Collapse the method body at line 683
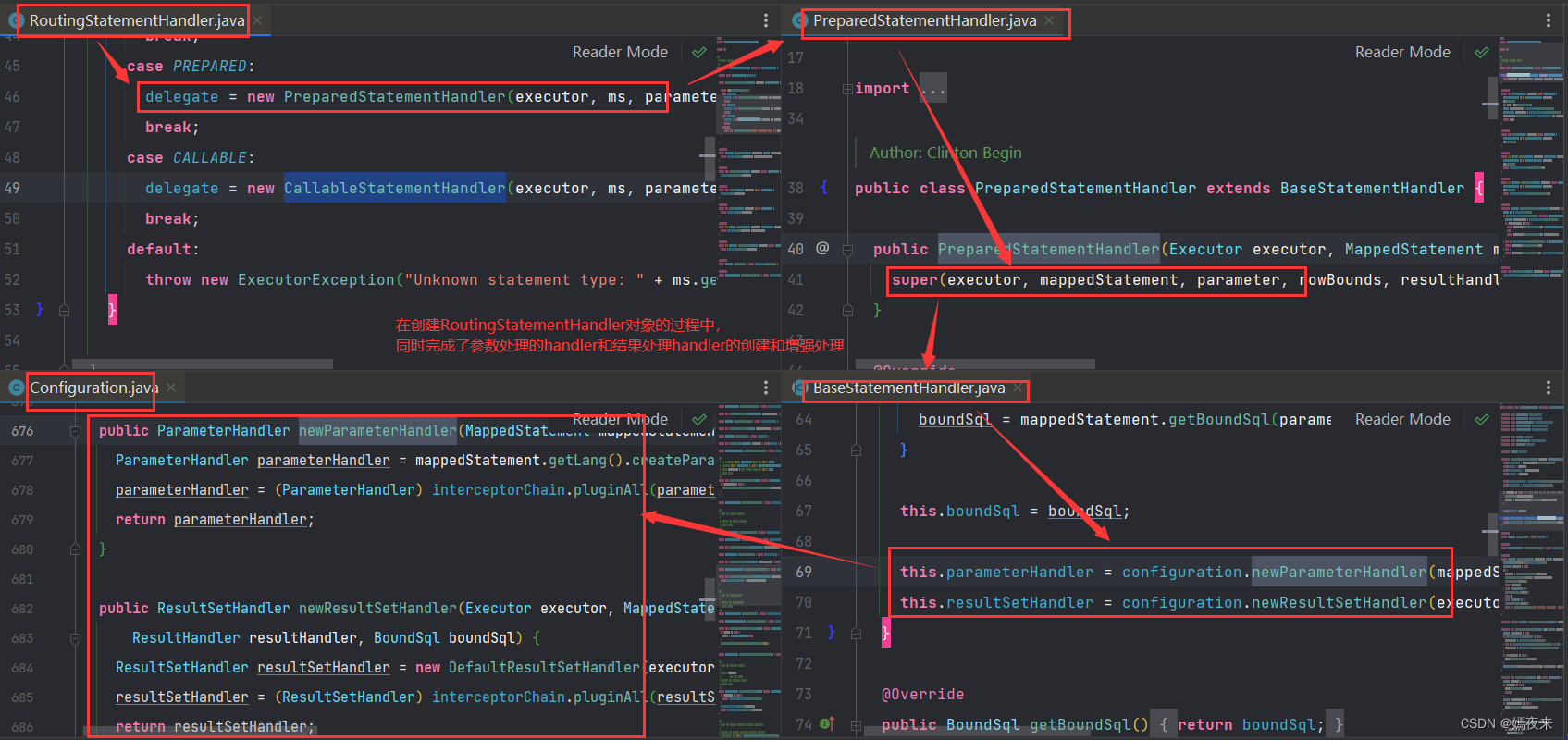1568x740 pixels. (x=75, y=638)
